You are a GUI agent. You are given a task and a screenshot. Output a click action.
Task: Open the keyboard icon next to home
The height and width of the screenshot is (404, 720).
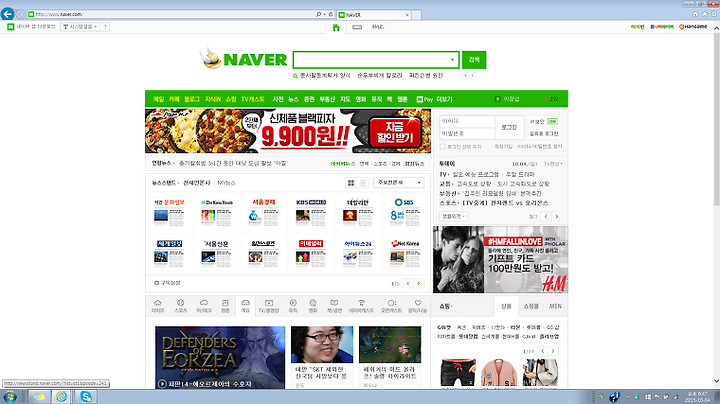[x=357, y=27]
